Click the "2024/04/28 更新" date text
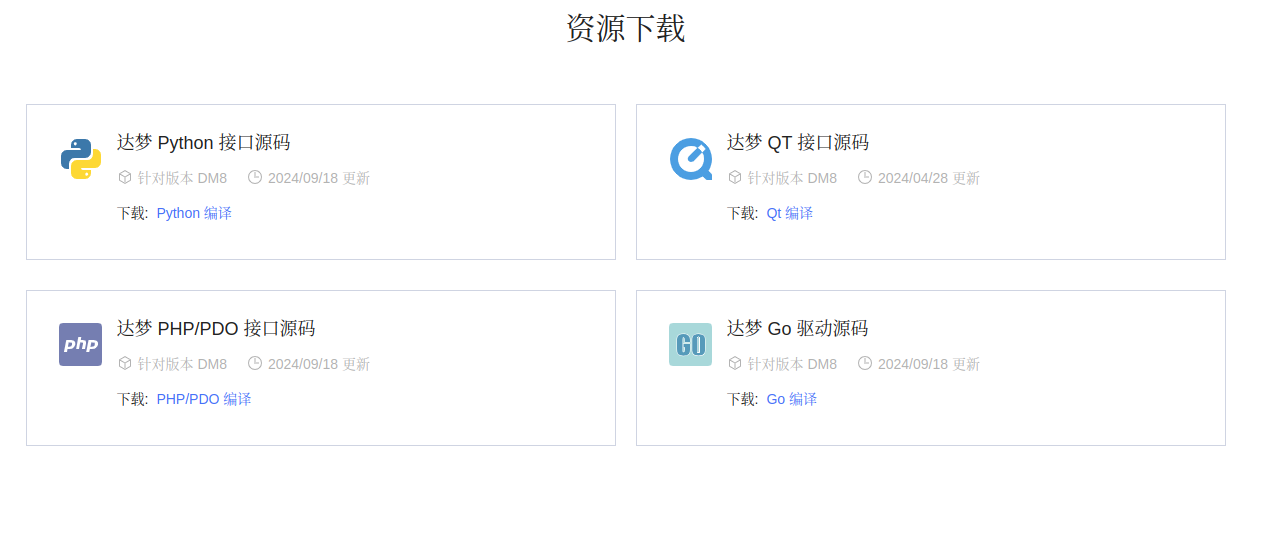 (929, 178)
